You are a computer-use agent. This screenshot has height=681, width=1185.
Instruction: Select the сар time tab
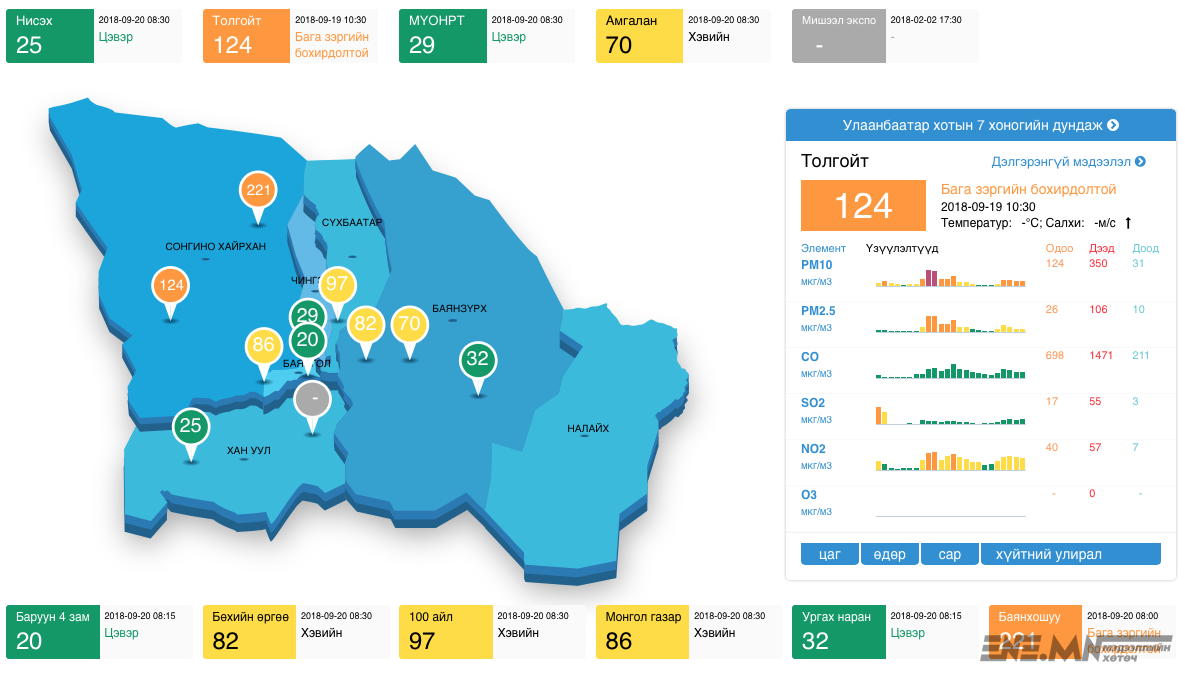coord(950,554)
